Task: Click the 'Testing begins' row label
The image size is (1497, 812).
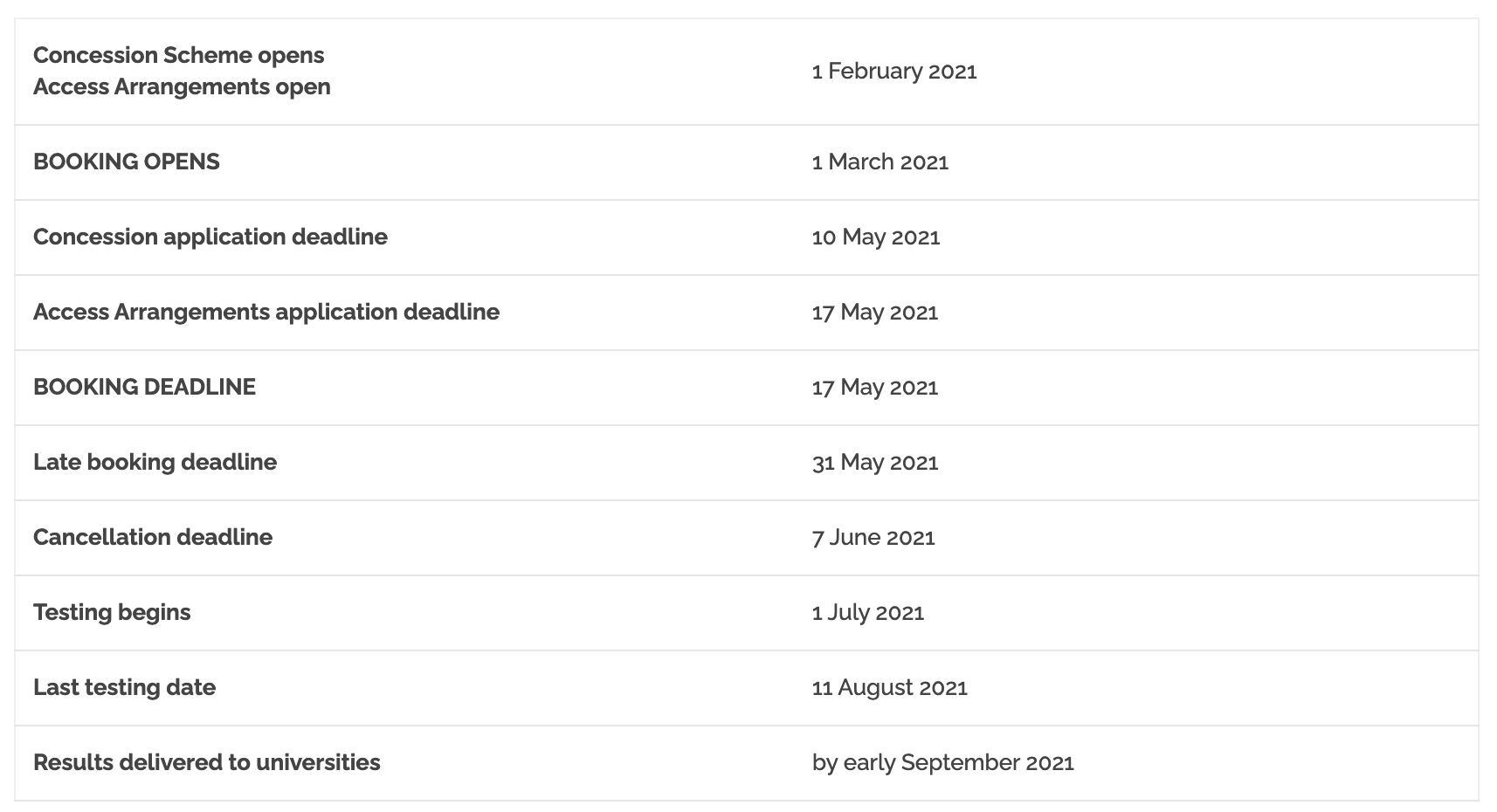Action: (112, 612)
